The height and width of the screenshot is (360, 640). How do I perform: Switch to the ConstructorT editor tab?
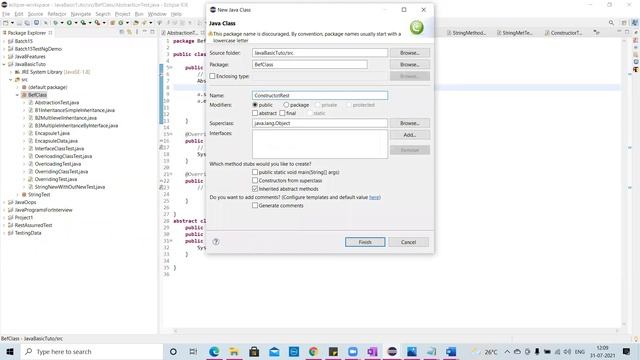coord(563,33)
